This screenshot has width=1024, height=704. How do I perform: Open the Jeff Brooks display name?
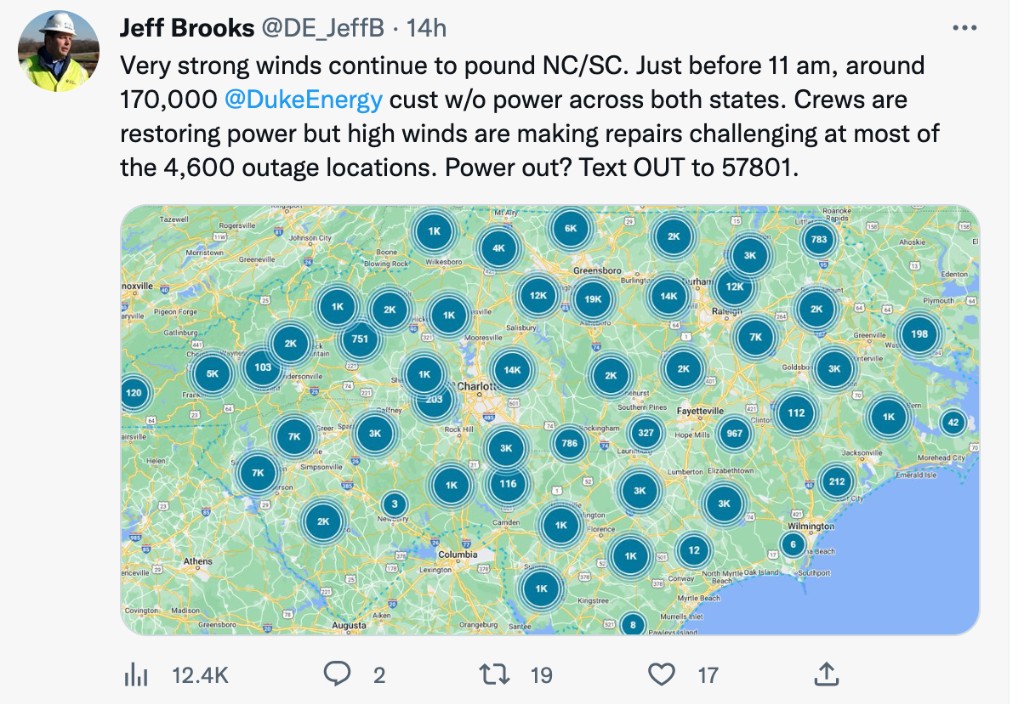(186, 28)
